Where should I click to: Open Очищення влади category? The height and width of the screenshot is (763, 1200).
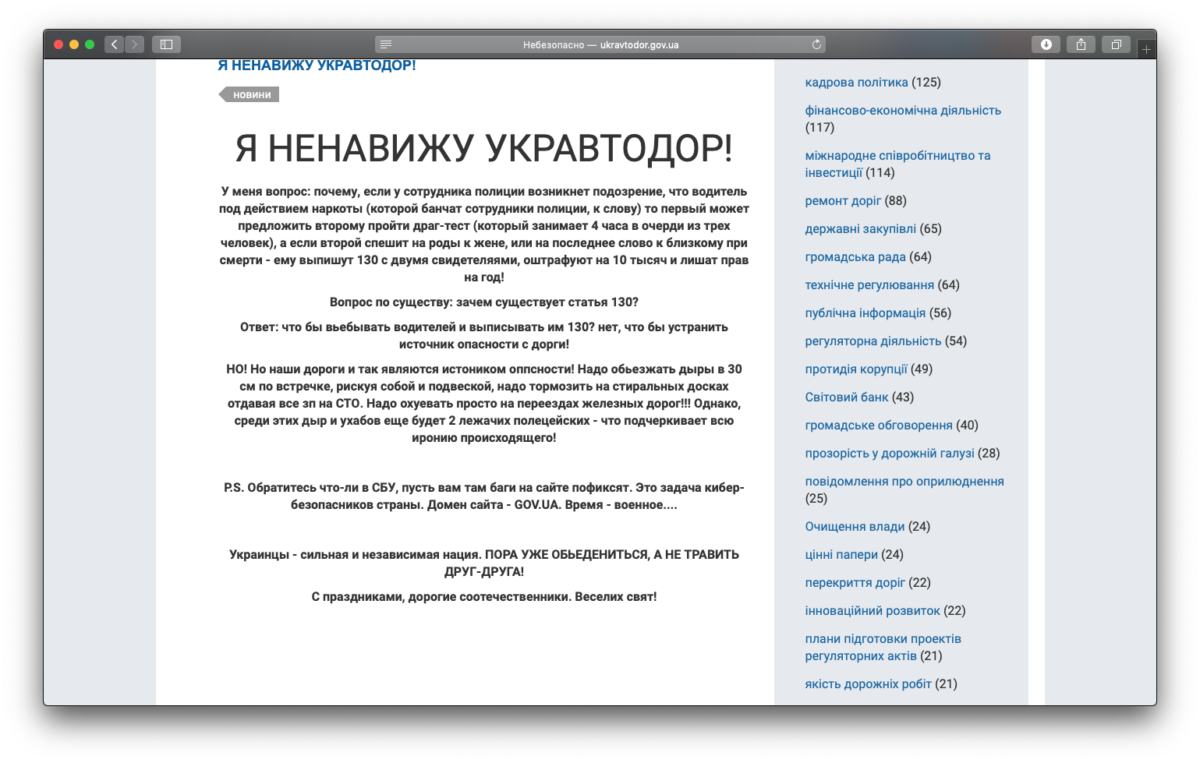point(855,526)
